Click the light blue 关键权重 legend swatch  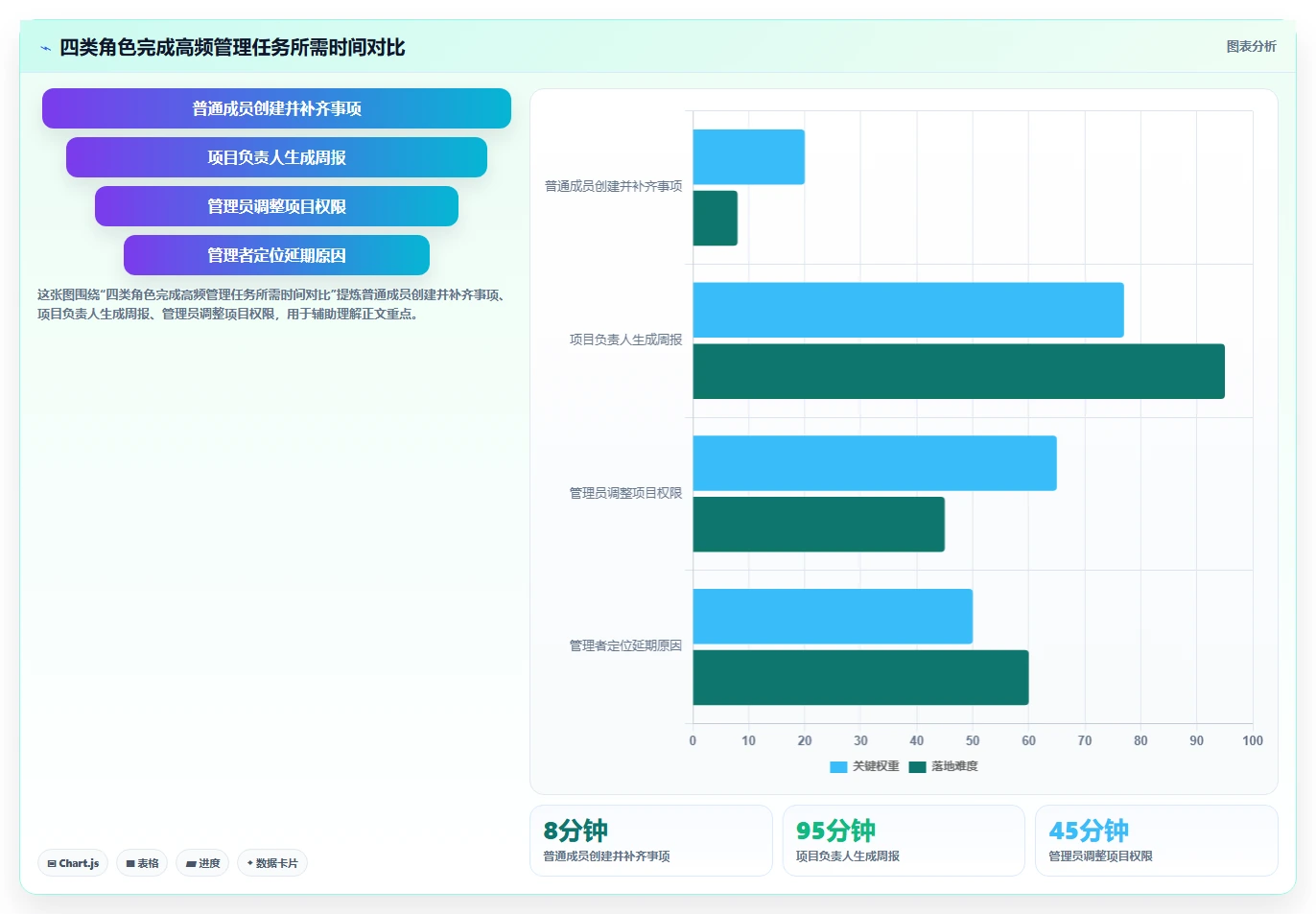pyautogui.click(x=838, y=766)
